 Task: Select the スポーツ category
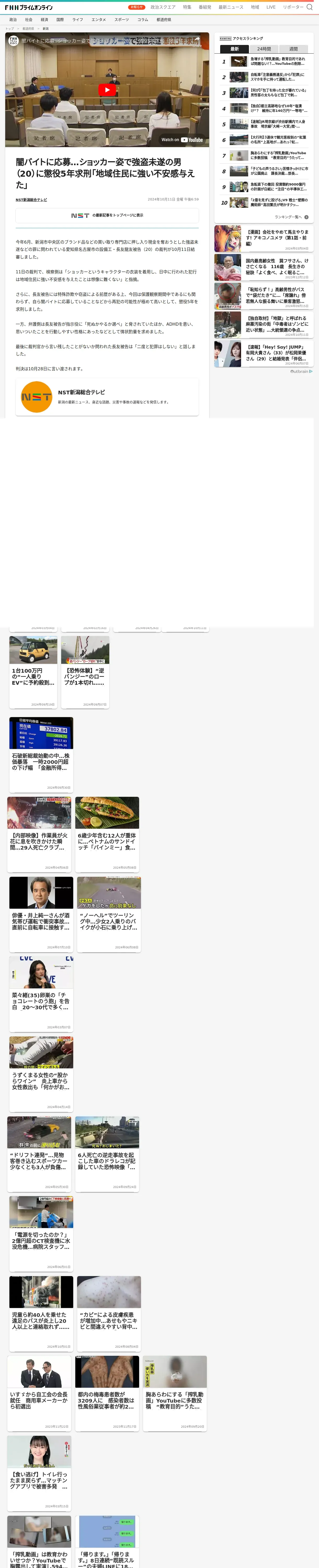122,20
